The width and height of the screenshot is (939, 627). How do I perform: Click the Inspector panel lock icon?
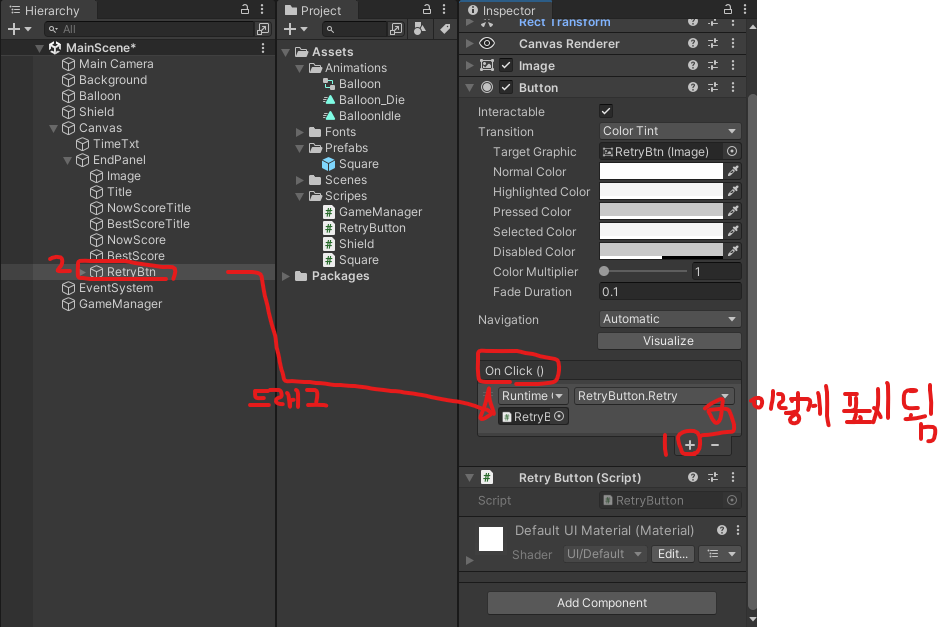[728, 9]
